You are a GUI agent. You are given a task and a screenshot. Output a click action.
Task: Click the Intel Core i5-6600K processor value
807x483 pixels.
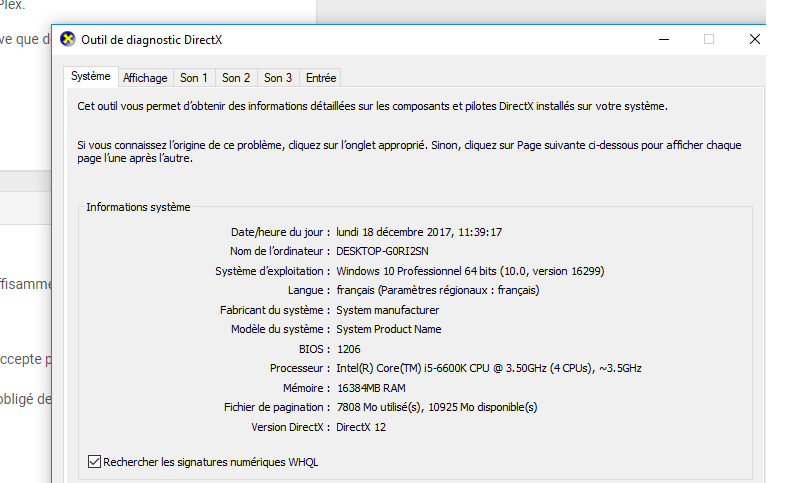[x=488, y=368]
